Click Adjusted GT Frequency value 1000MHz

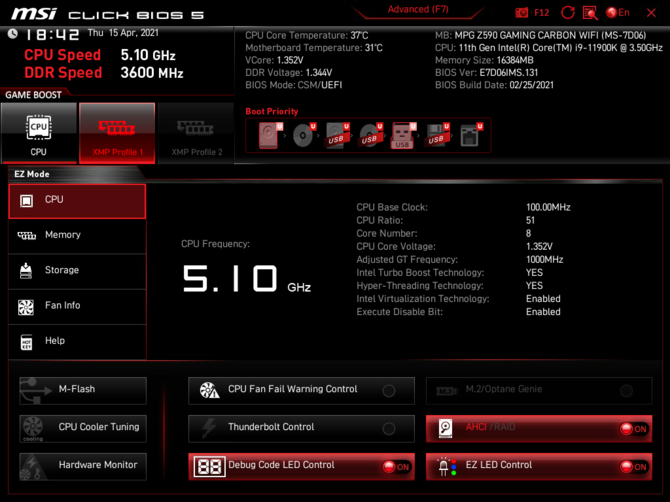point(544,260)
